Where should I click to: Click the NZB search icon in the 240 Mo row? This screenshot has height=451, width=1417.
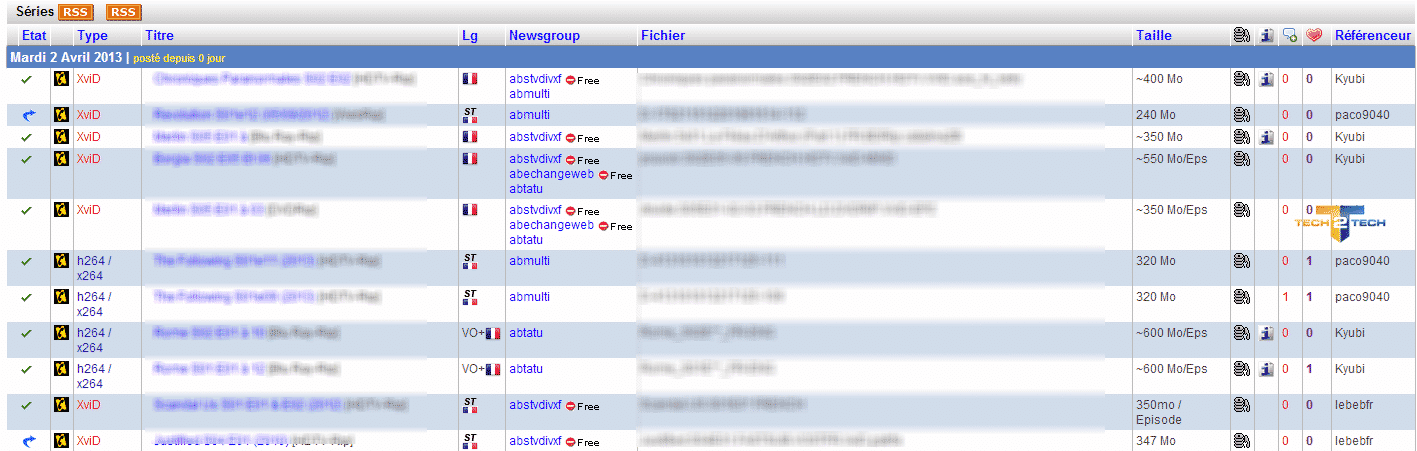click(1241, 115)
